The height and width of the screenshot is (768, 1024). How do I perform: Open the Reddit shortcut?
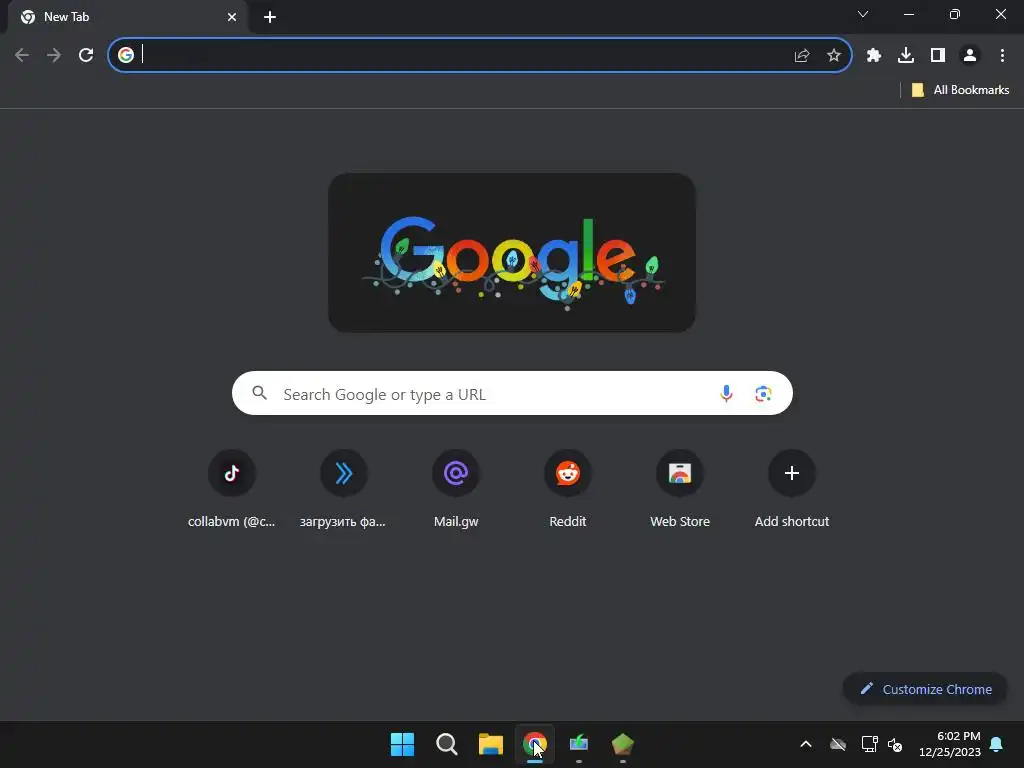tap(568, 489)
